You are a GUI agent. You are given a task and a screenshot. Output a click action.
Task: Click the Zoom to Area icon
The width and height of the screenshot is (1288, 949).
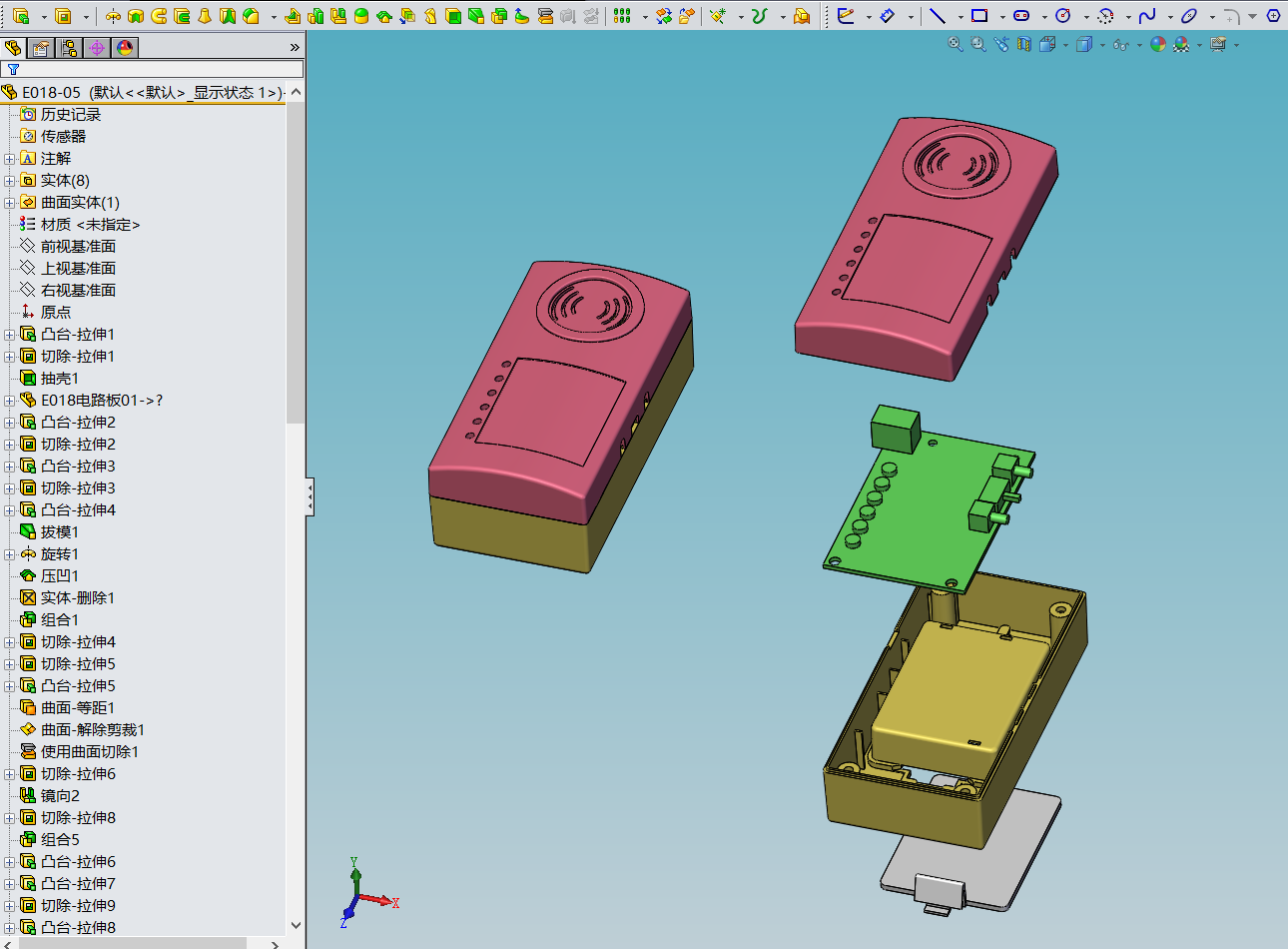[x=978, y=44]
